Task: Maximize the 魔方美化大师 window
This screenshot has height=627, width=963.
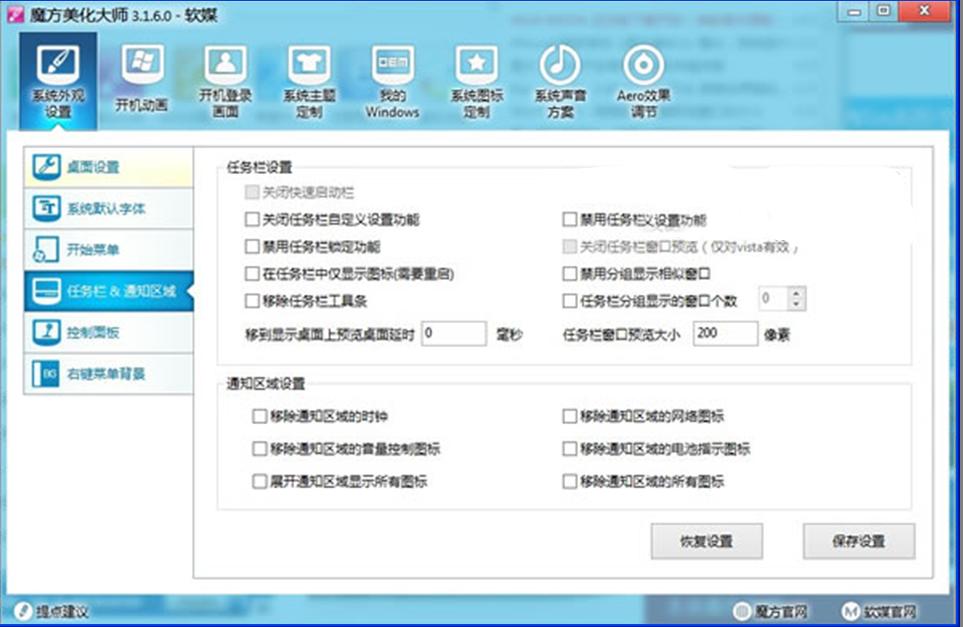Action: [884, 11]
